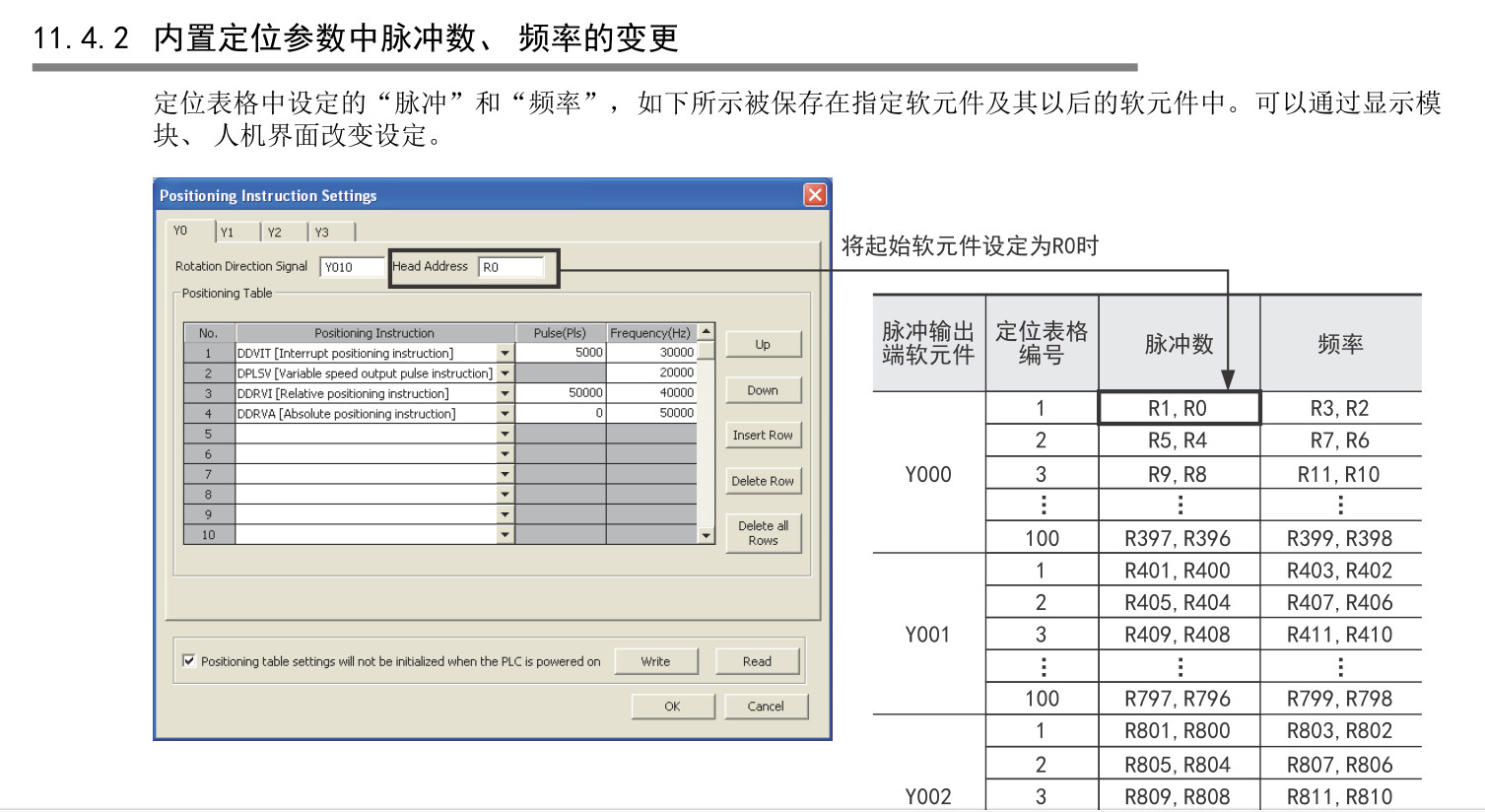Viewport: 1485px width, 812px height.
Task: Close the Positioning Instruction Settings dialog
Action: click(815, 195)
